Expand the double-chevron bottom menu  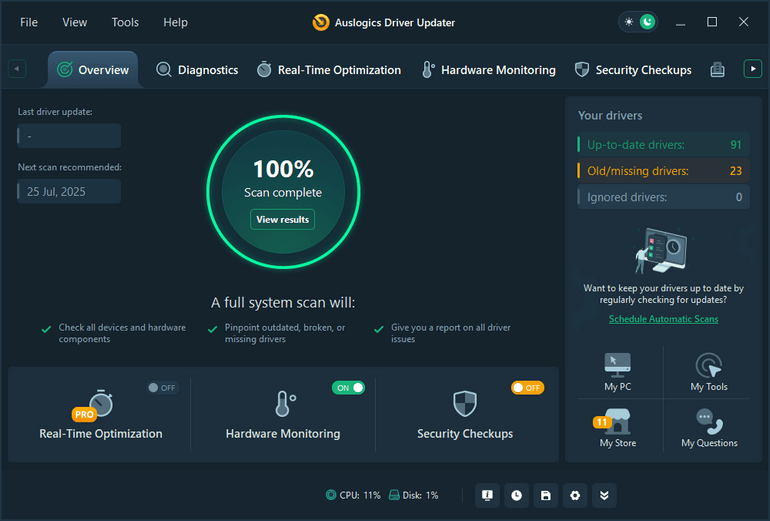(x=605, y=495)
